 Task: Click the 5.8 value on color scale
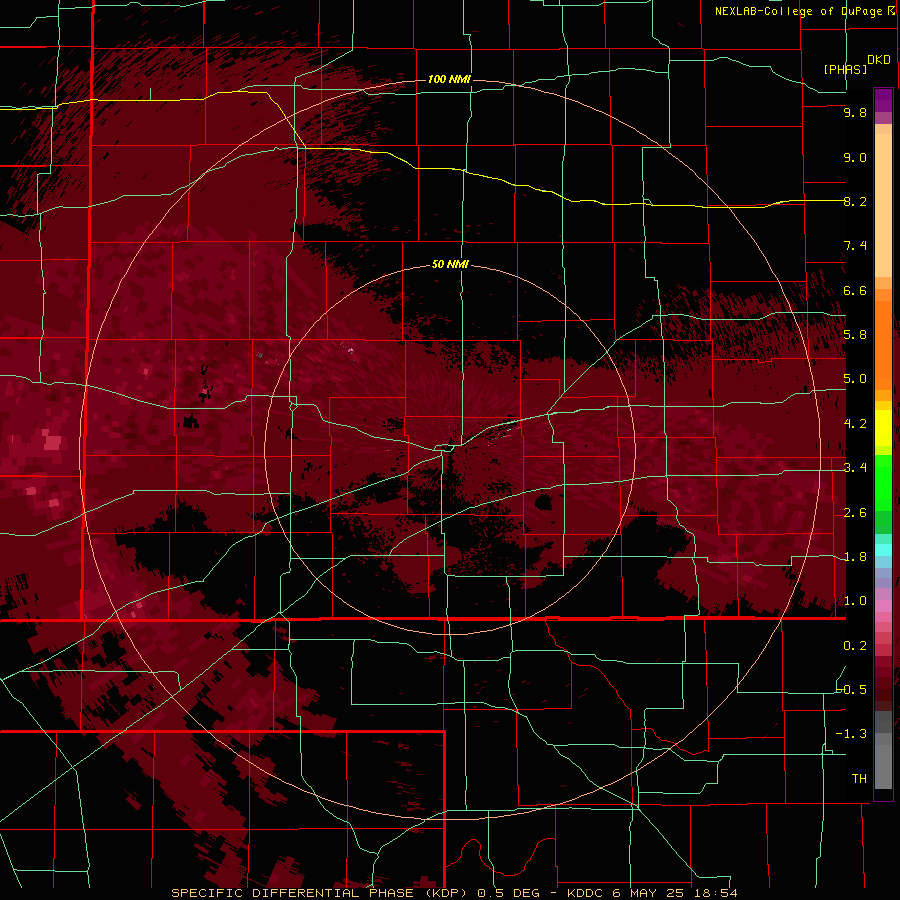point(855,335)
